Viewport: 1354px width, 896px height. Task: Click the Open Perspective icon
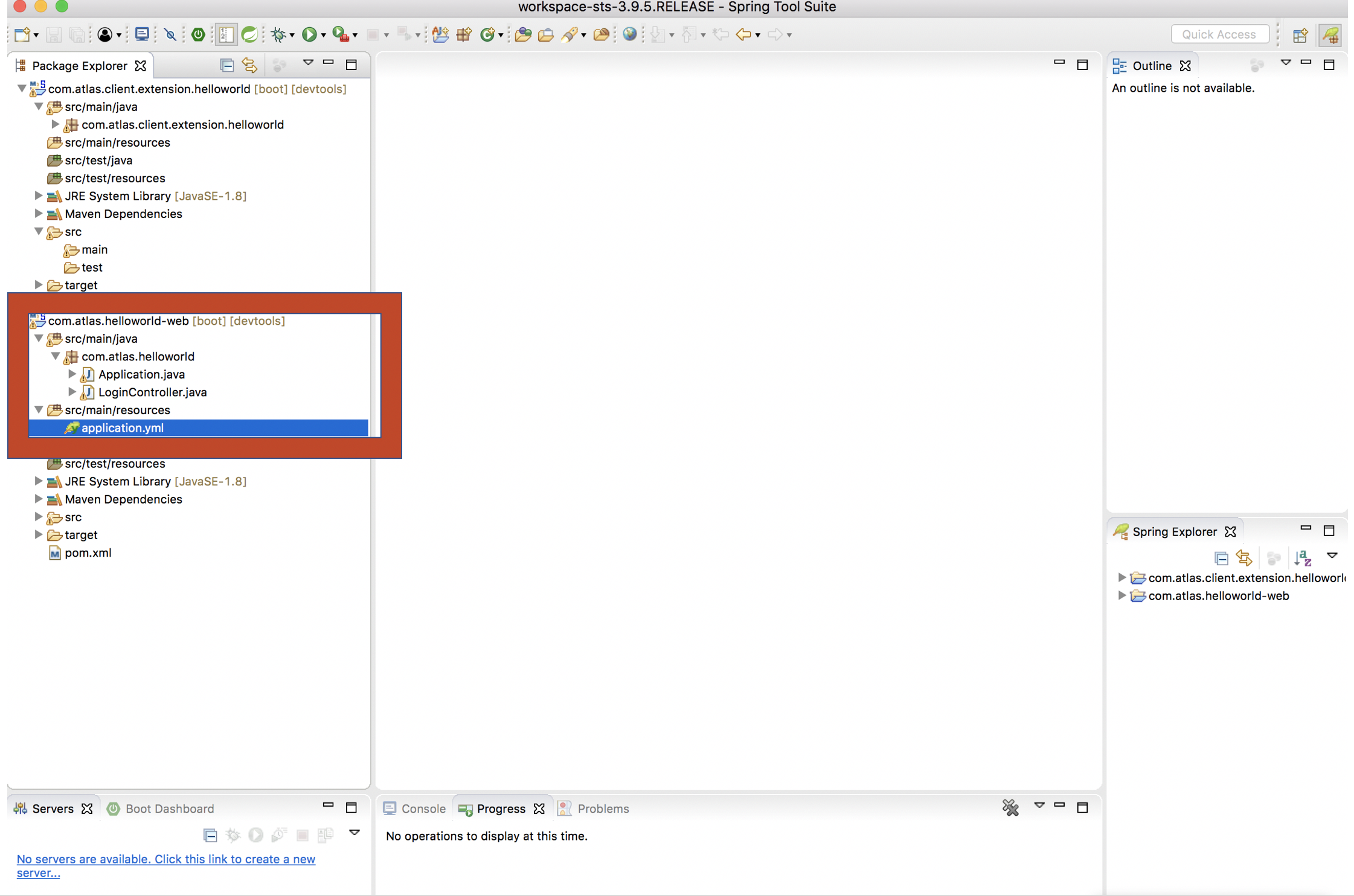click(x=1300, y=35)
